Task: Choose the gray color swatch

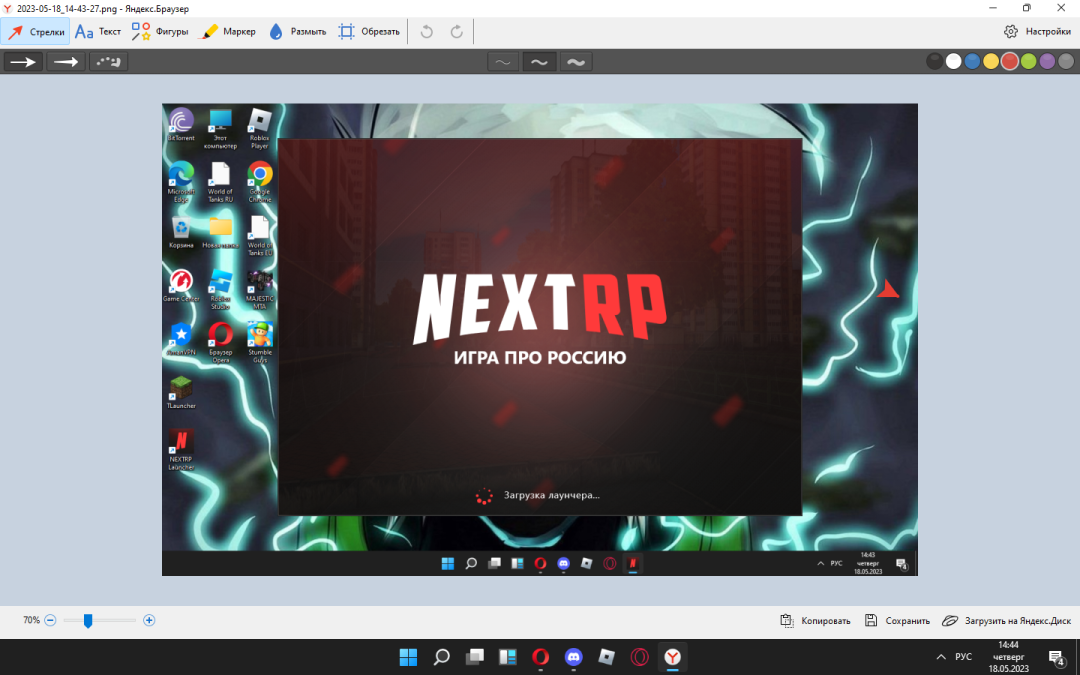Action: coord(1066,62)
